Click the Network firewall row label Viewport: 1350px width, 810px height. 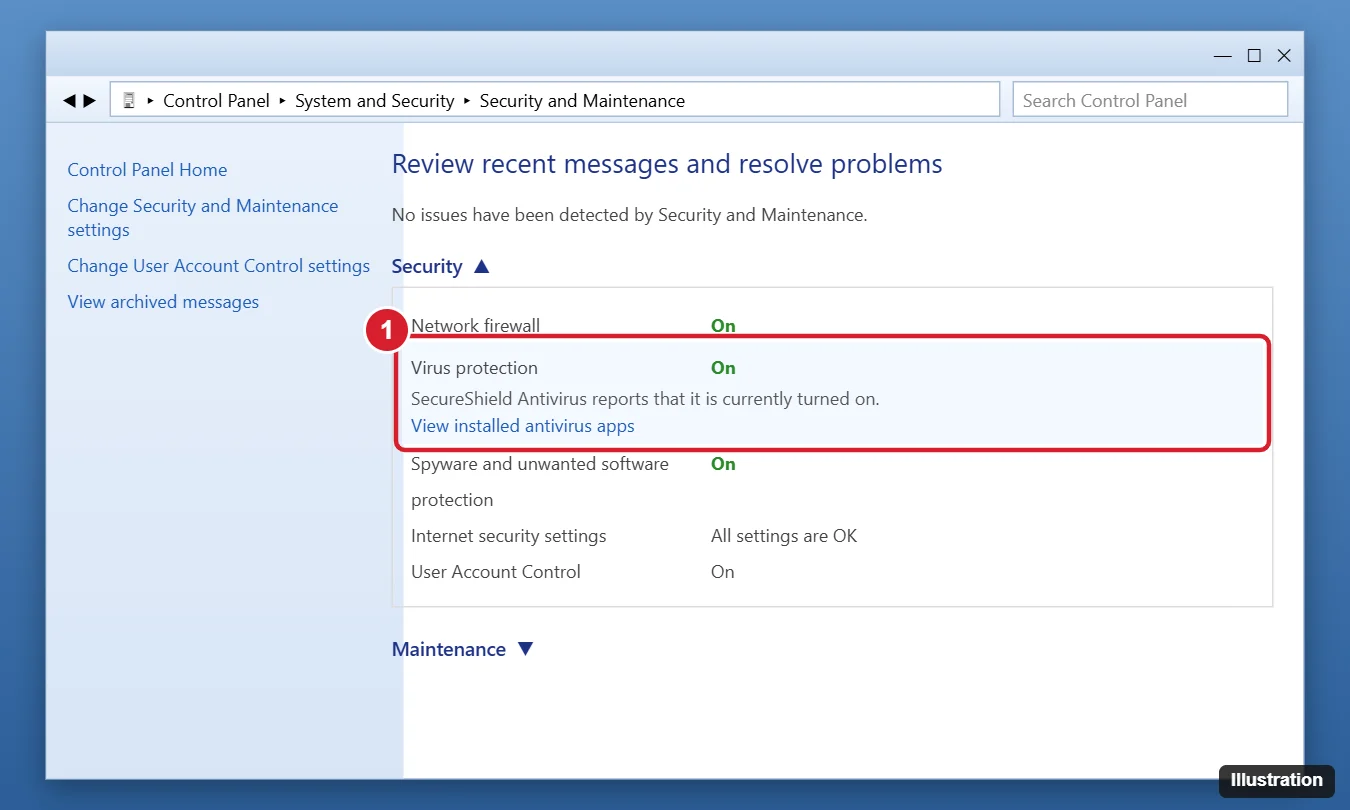coord(476,326)
